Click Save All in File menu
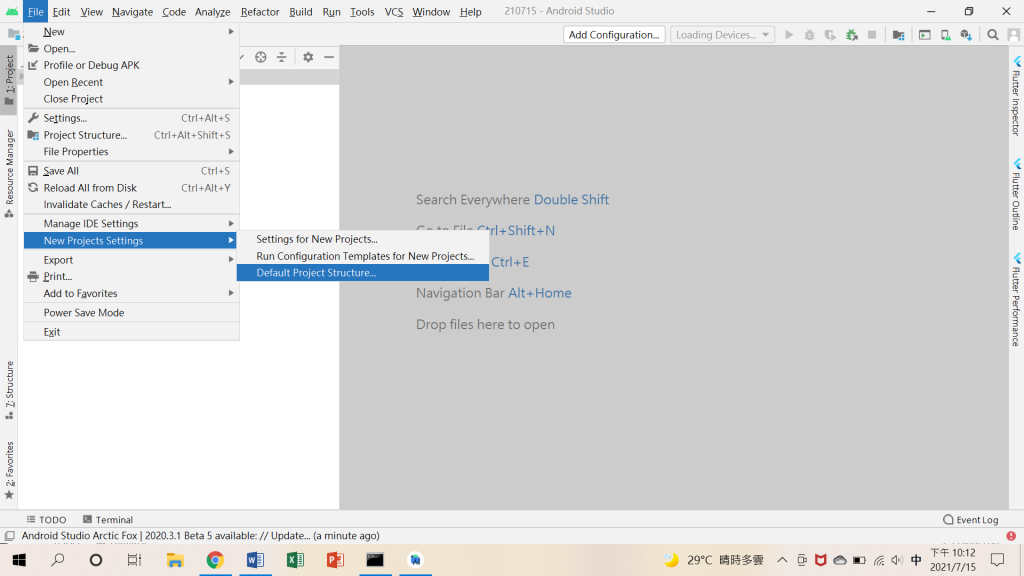Image resolution: width=1024 pixels, height=576 pixels. pyautogui.click(x=131, y=171)
